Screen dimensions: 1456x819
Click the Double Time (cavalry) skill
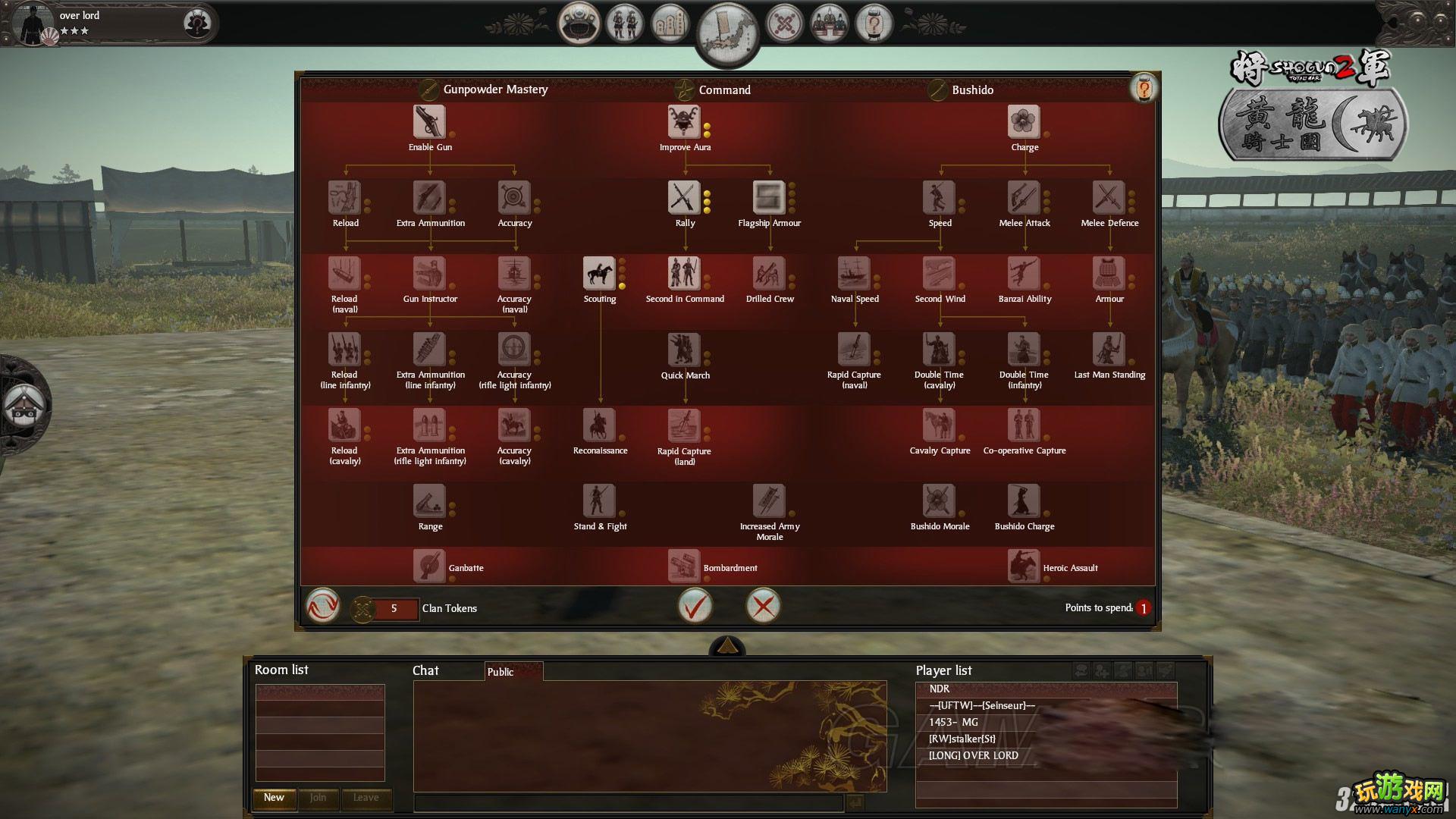[x=939, y=349]
